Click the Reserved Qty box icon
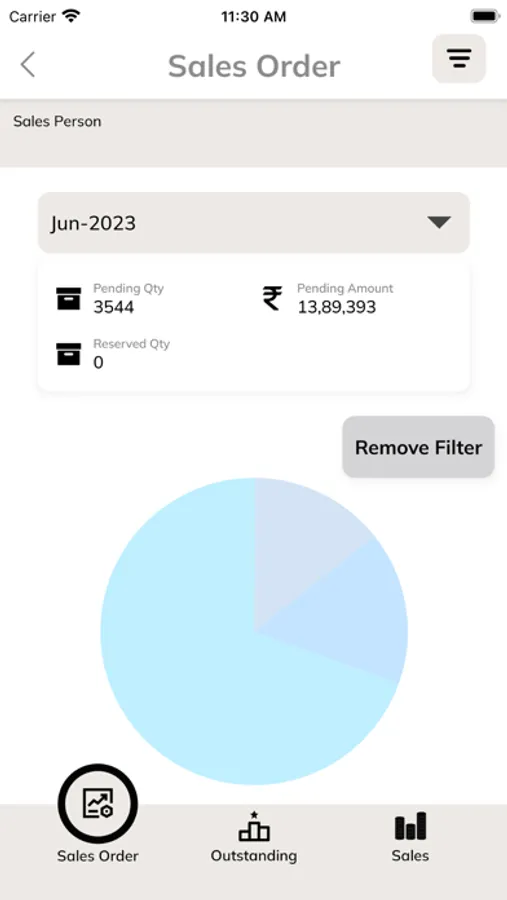Screen dimensions: 507x900 click(x=68, y=354)
